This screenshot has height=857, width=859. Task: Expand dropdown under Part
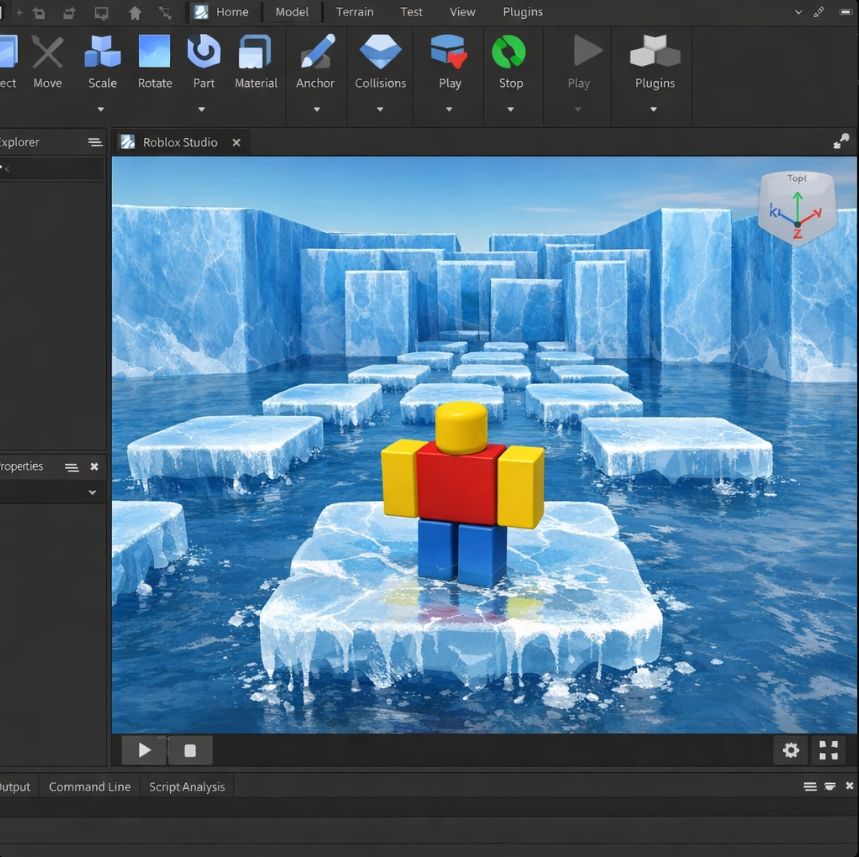pos(202,110)
